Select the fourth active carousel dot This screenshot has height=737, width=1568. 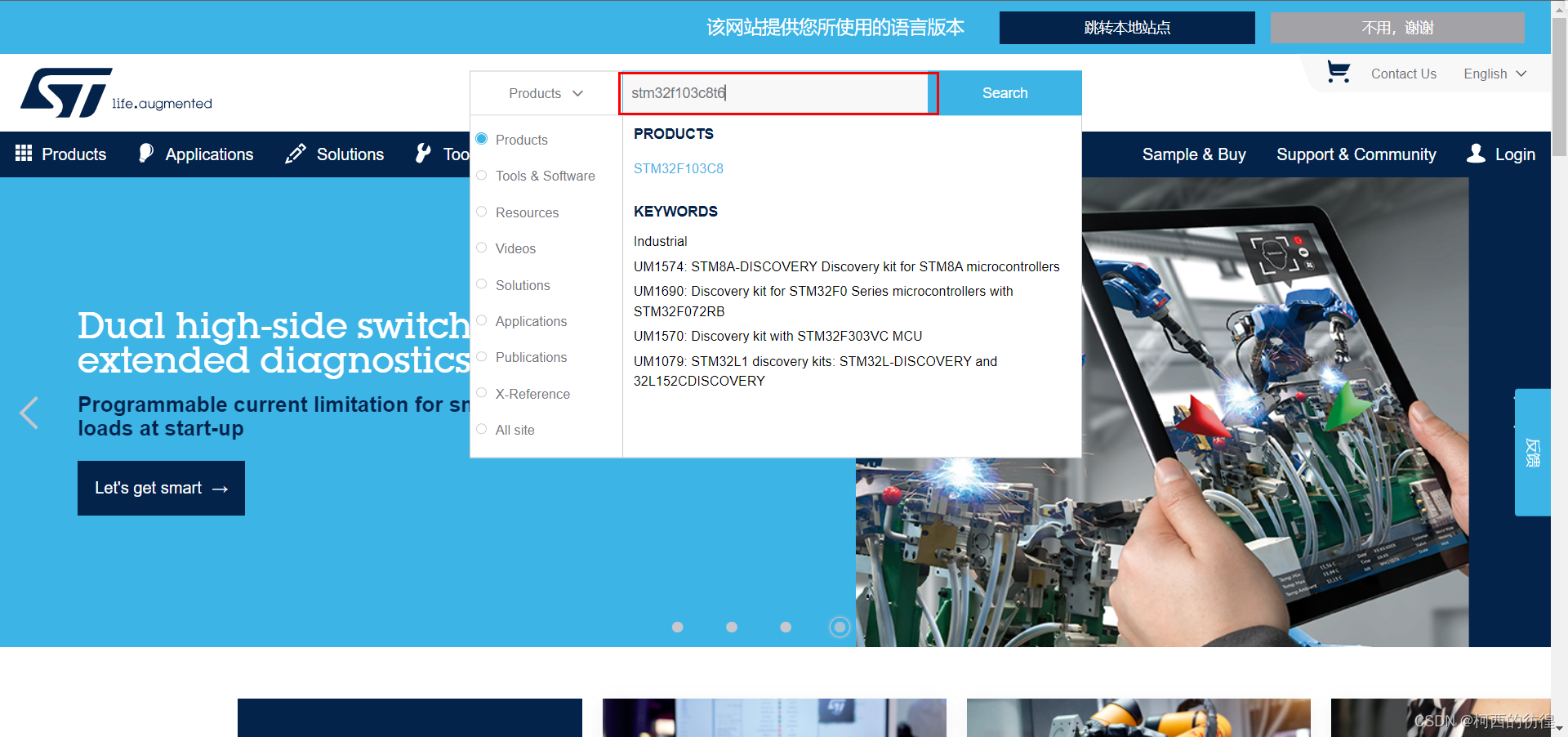(x=840, y=627)
